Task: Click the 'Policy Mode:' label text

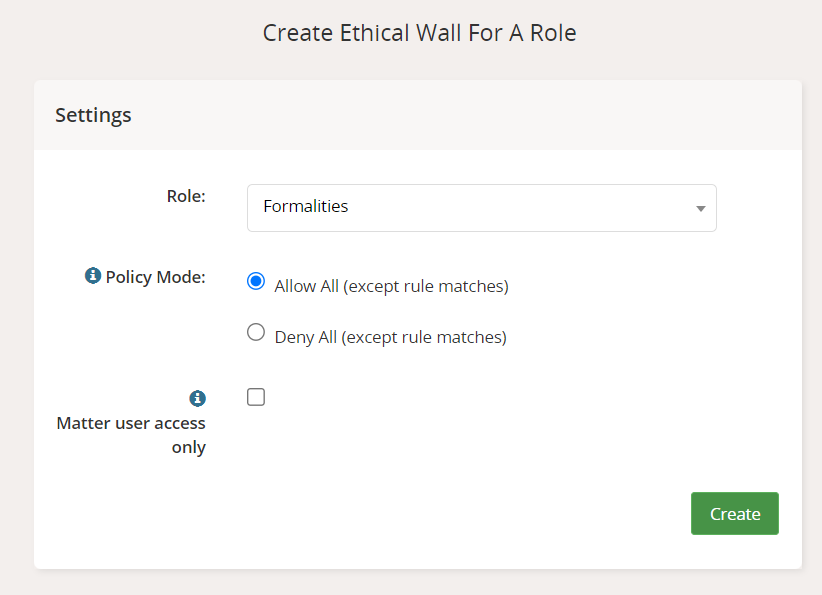Action: pyautogui.click(x=156, y=277)
